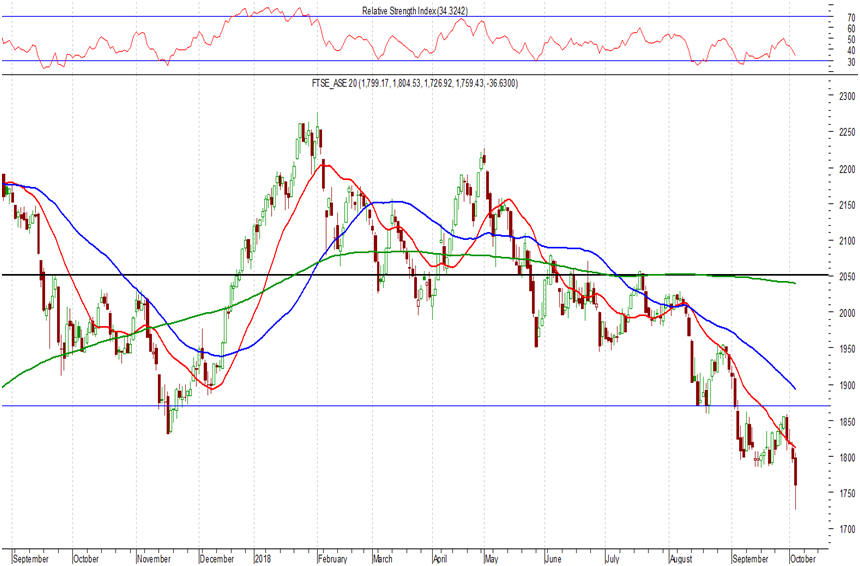The image size is (860, 566).
Task: Click the green long-term moving average line end
Action: point(794,283)
